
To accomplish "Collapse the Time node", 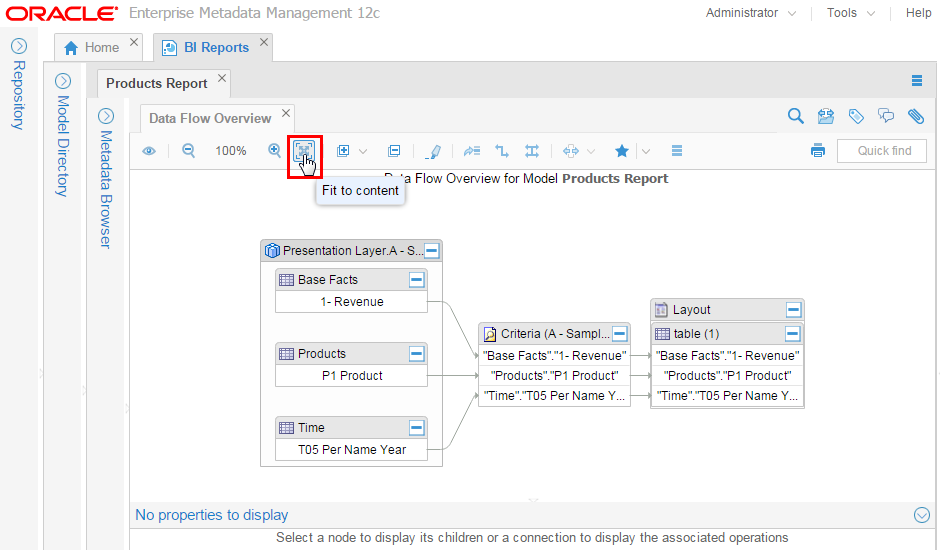I will [417, 428].
